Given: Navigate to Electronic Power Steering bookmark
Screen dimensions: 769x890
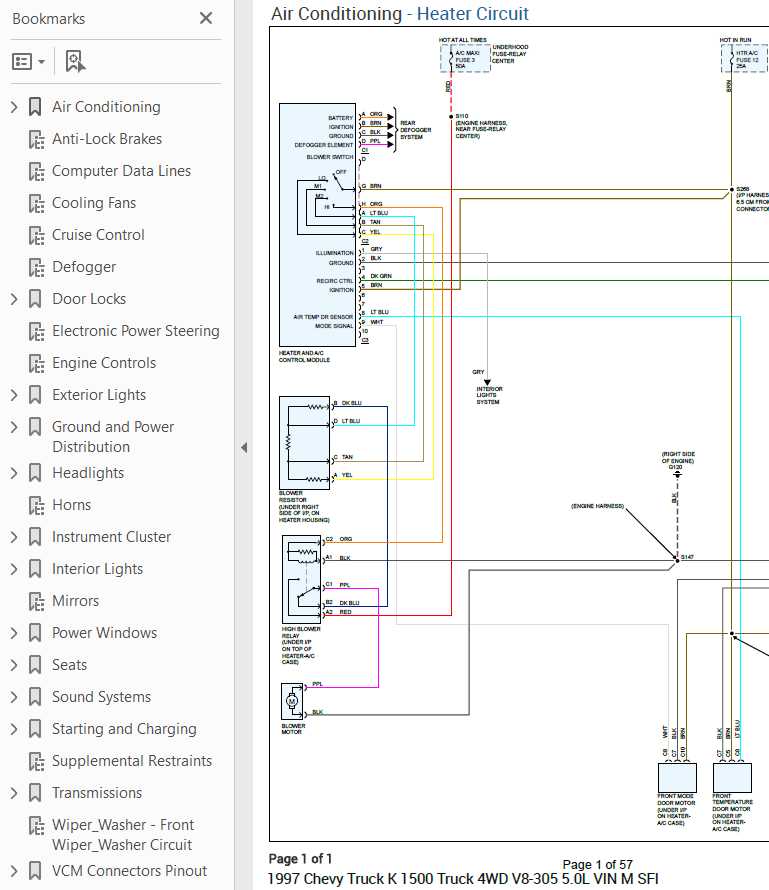Looking at the screenshot, I should pyautogui.click(x=136, y=331).
